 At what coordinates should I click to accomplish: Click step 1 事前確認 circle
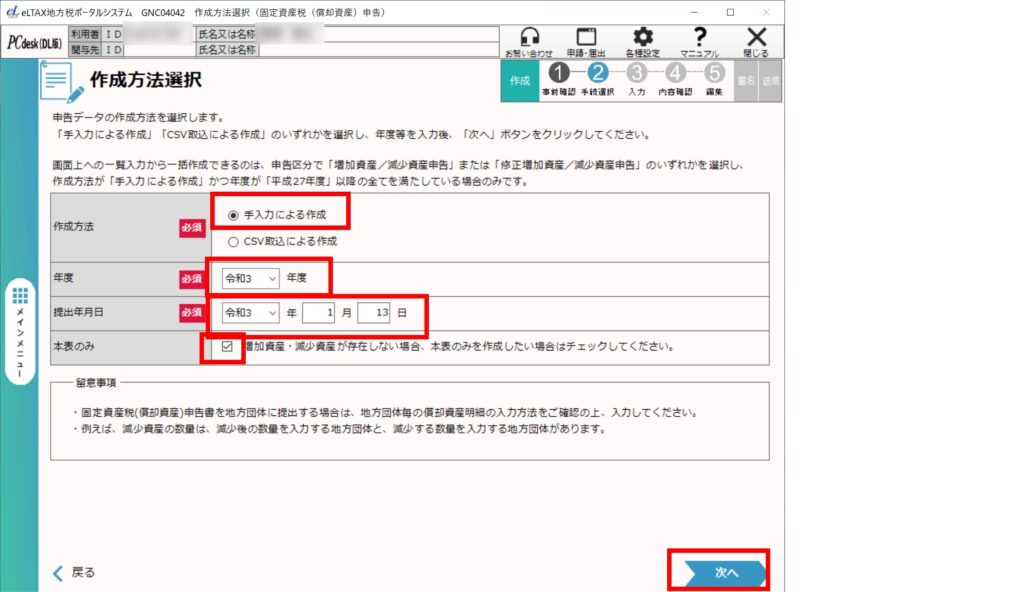[x=558, y=73]
